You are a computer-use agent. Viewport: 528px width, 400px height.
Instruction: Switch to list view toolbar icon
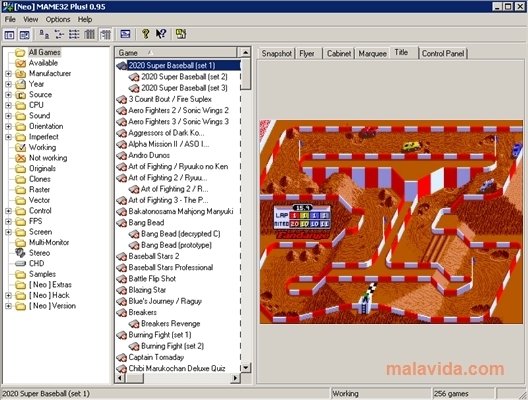click(74, 34)
